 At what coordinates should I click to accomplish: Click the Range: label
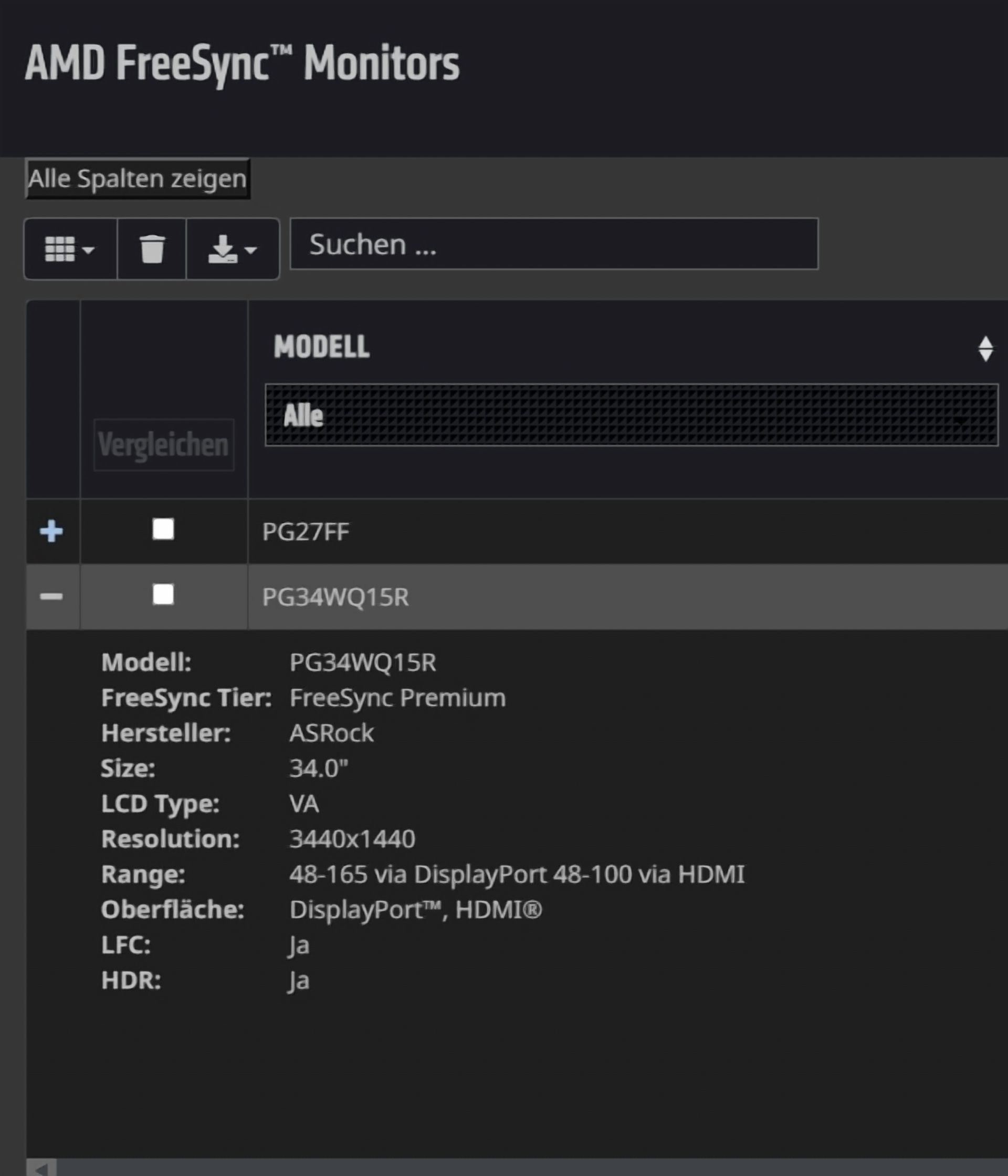tap(143, 875)
